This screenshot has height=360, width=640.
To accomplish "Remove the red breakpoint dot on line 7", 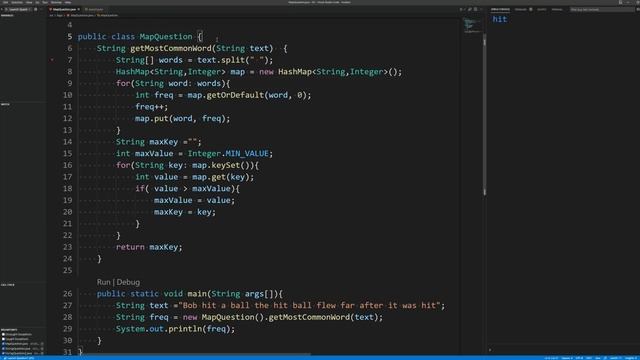I will pyautogui.click(x=52, y=60).
